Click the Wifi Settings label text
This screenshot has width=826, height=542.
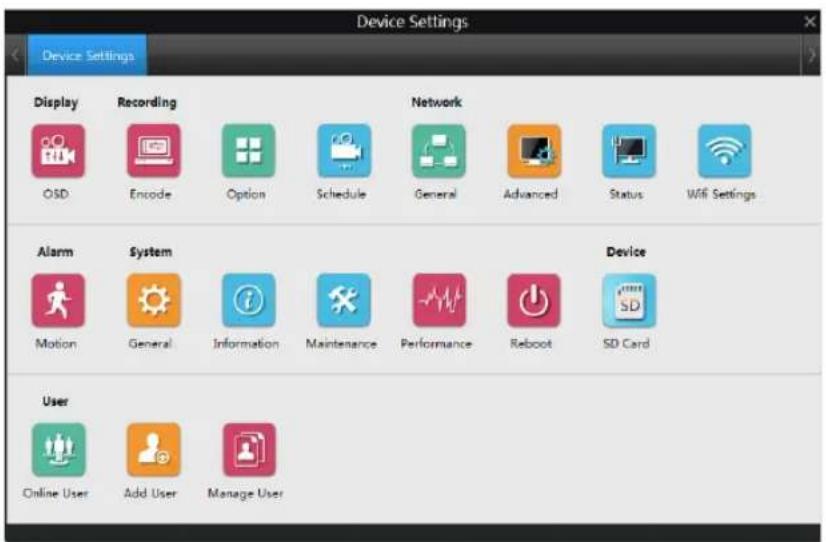click(721, 194)
